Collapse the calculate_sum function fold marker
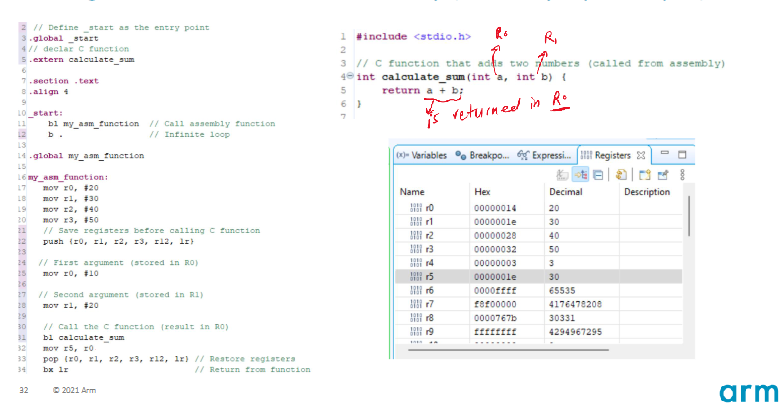 pos(350,76)
